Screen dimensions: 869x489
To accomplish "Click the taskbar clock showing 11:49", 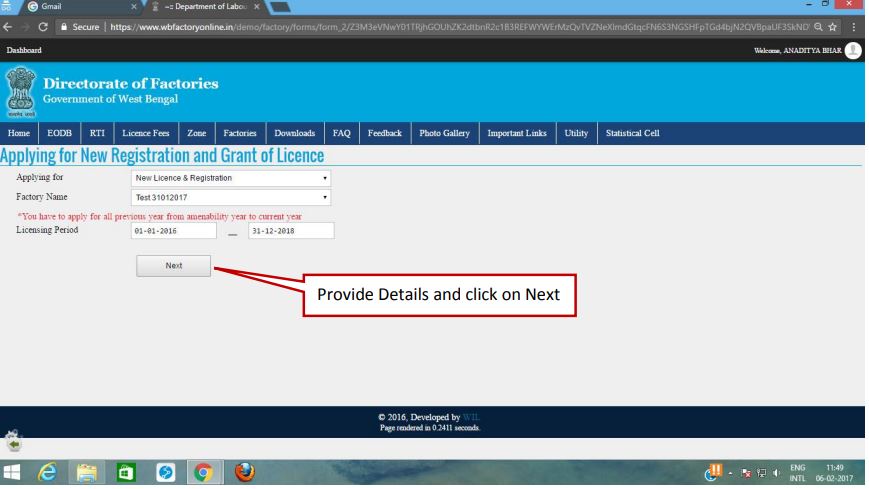I will 834,473.
